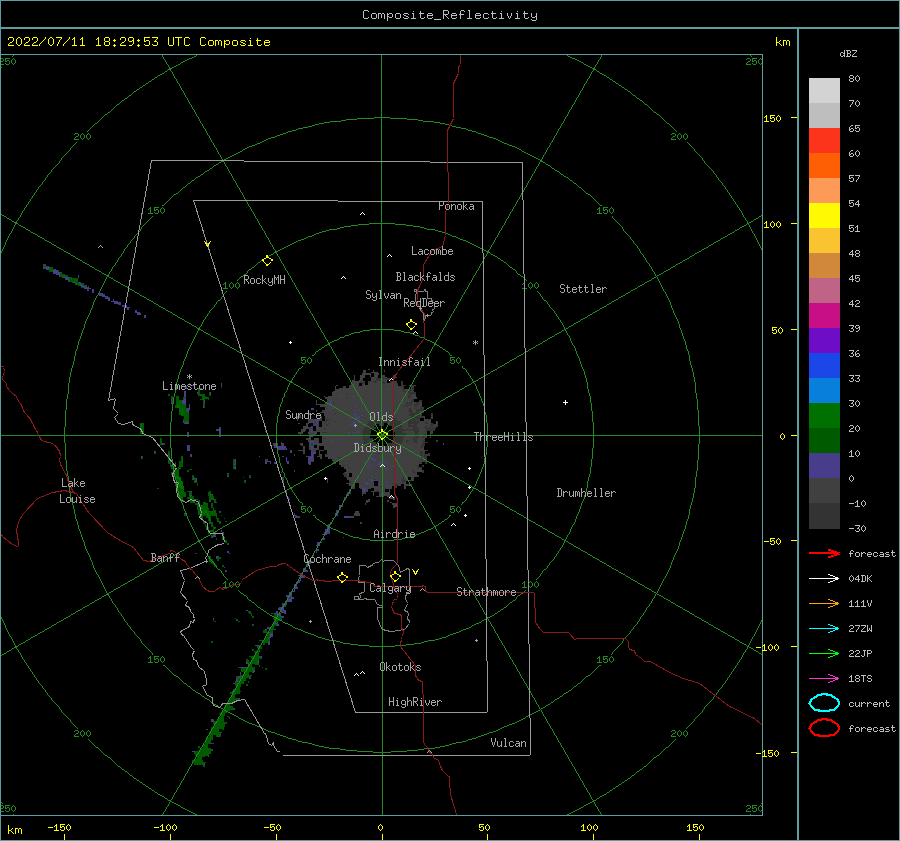Image resolution: width=900 pixels, height=841 pixels.
Task: Click the Ponoka town label
Action: (x=456, y=206)
